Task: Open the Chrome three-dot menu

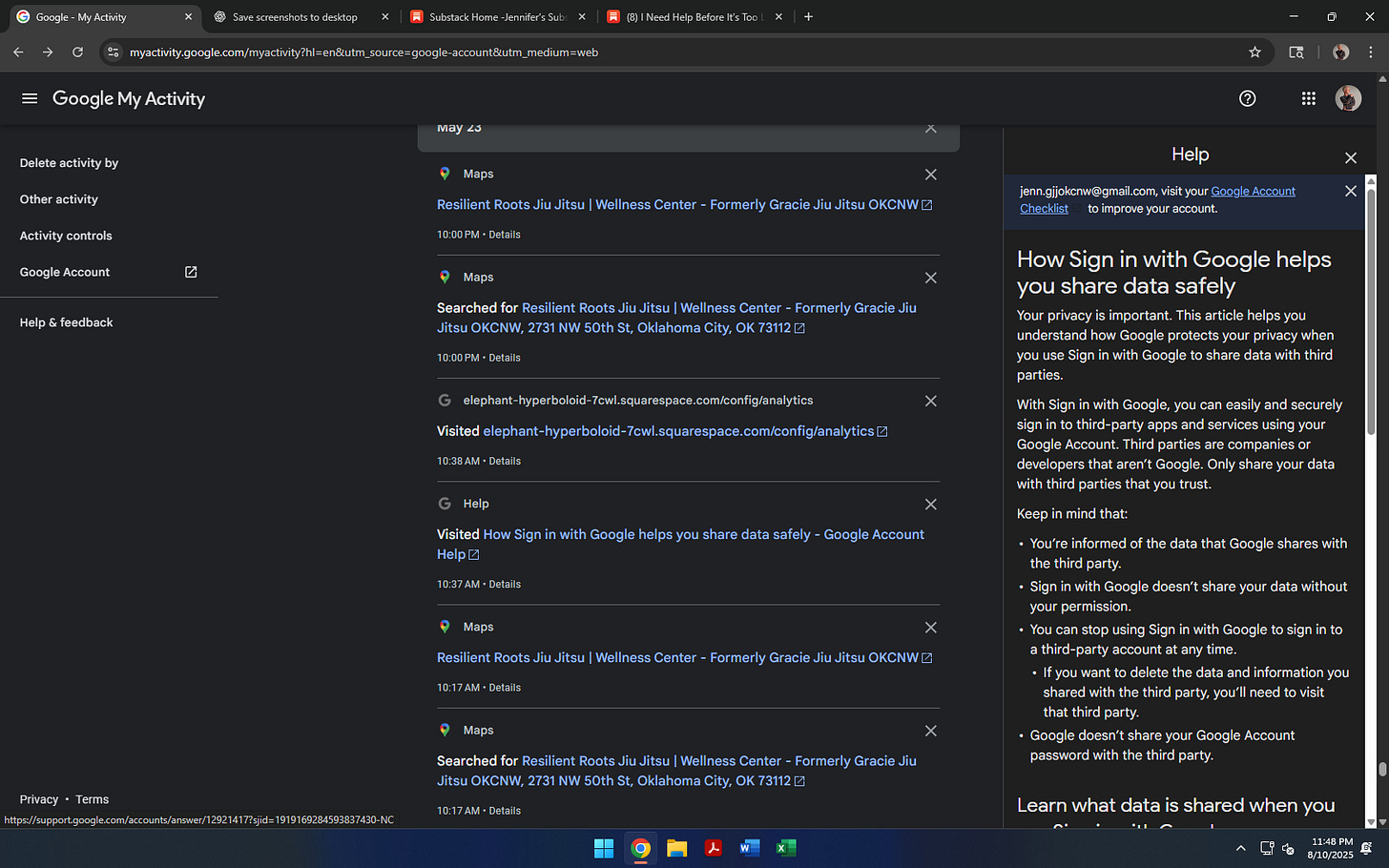Action: tap(1371, 52)
